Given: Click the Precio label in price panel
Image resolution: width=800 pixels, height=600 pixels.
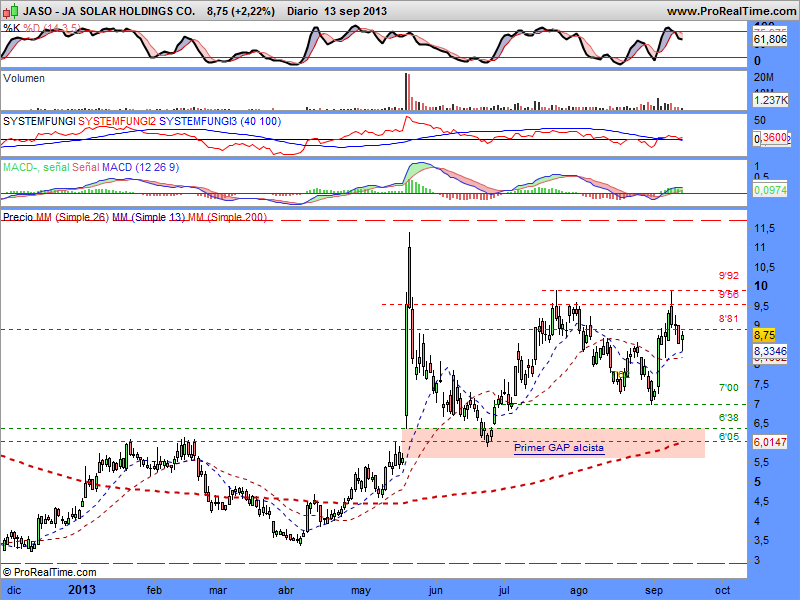Looking at the screenshot, I should [18, 217].
